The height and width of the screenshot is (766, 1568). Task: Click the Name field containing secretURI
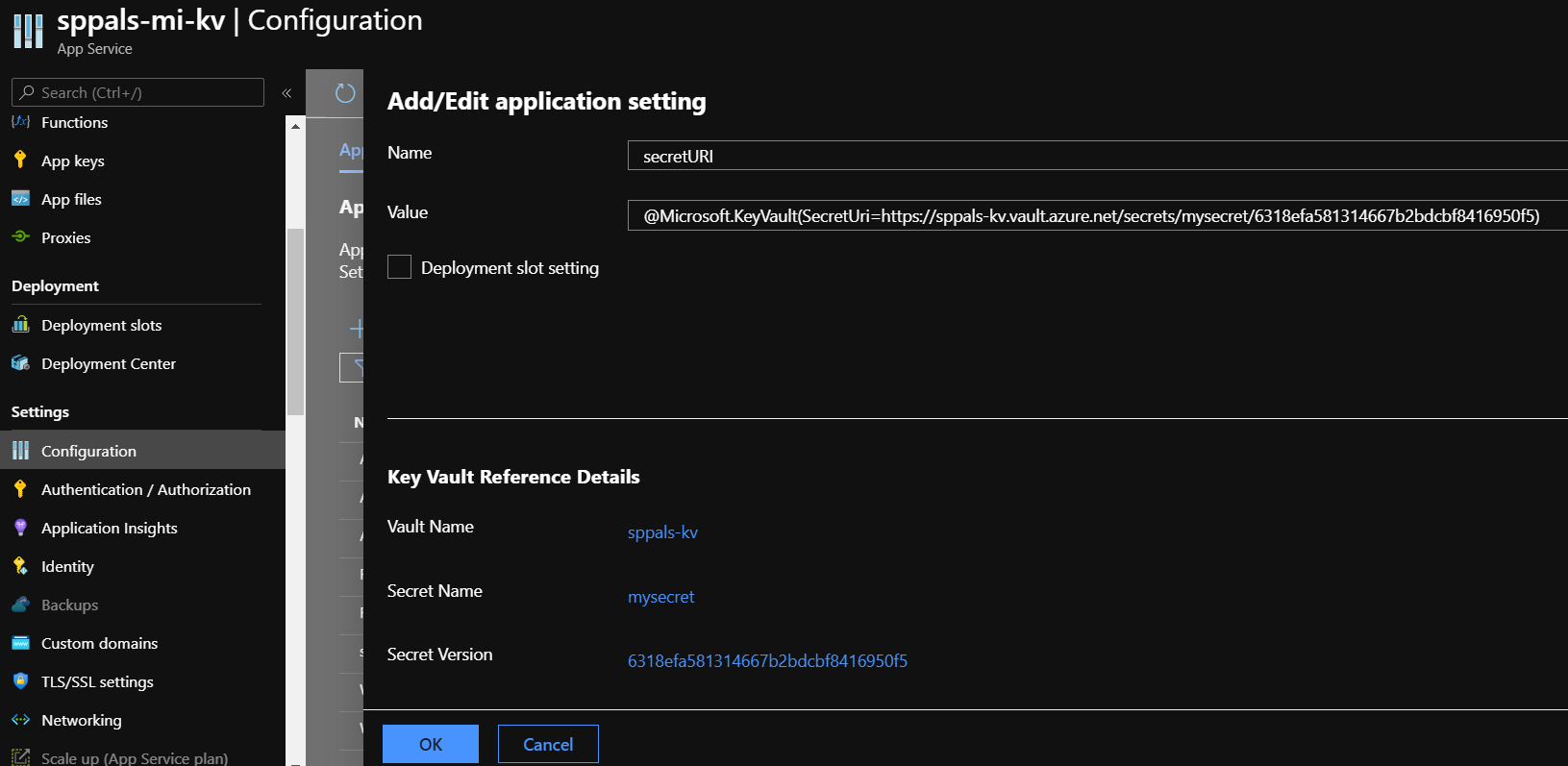(1098, 156)
